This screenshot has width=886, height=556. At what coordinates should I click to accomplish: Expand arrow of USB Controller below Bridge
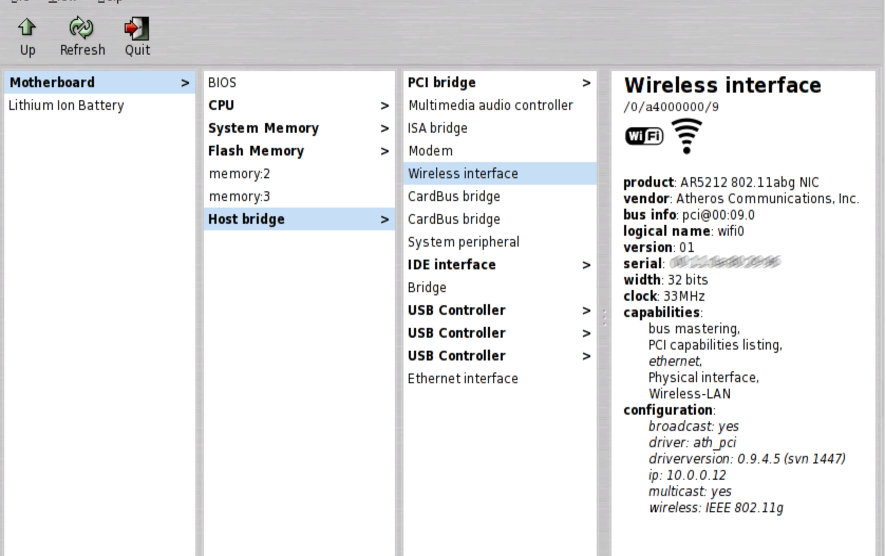[587, 311]
